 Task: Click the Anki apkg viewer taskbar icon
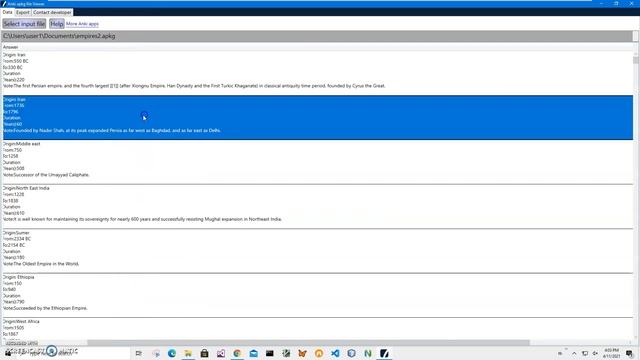(384, 353)
